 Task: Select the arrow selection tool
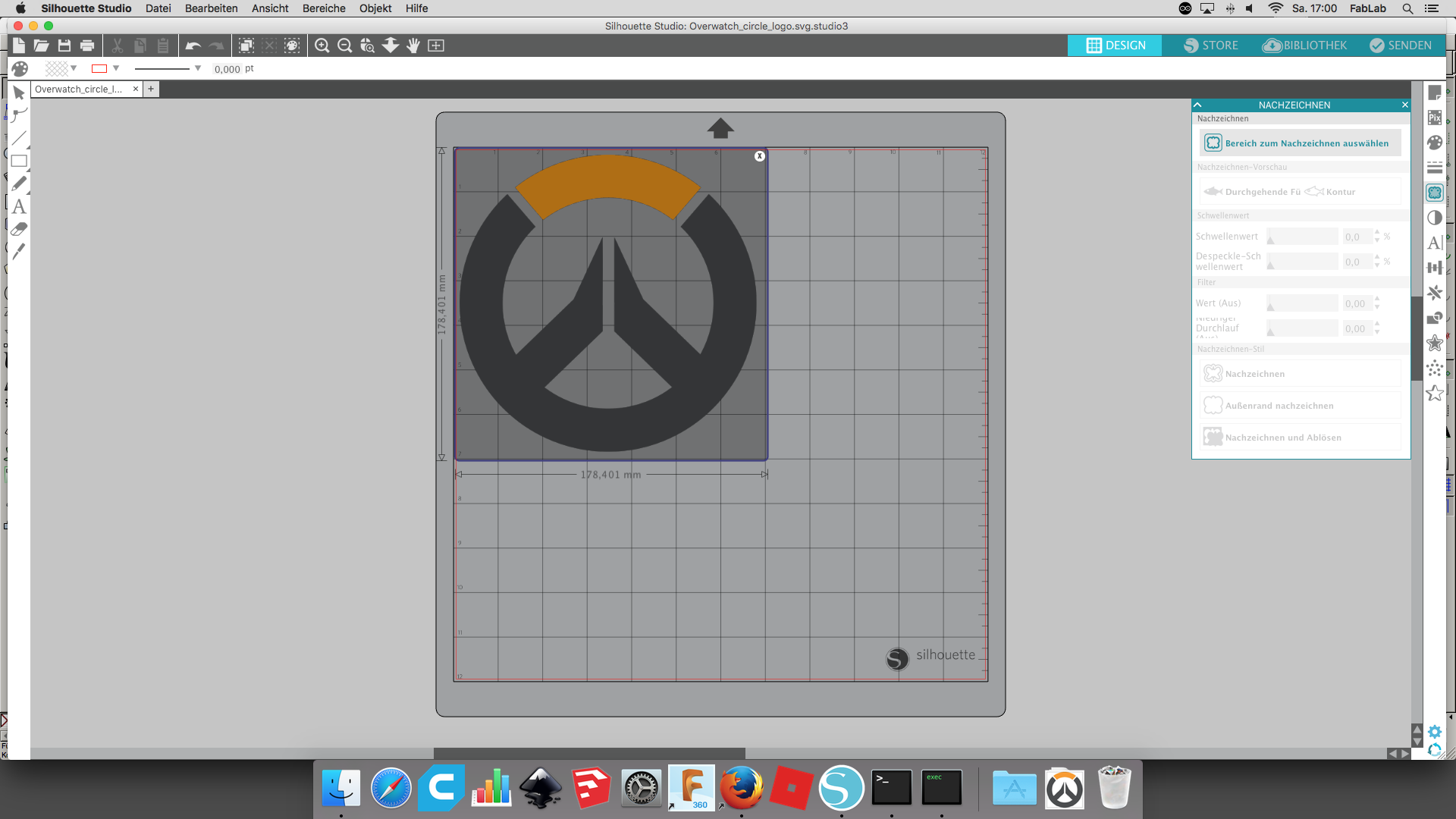(19, 93)
